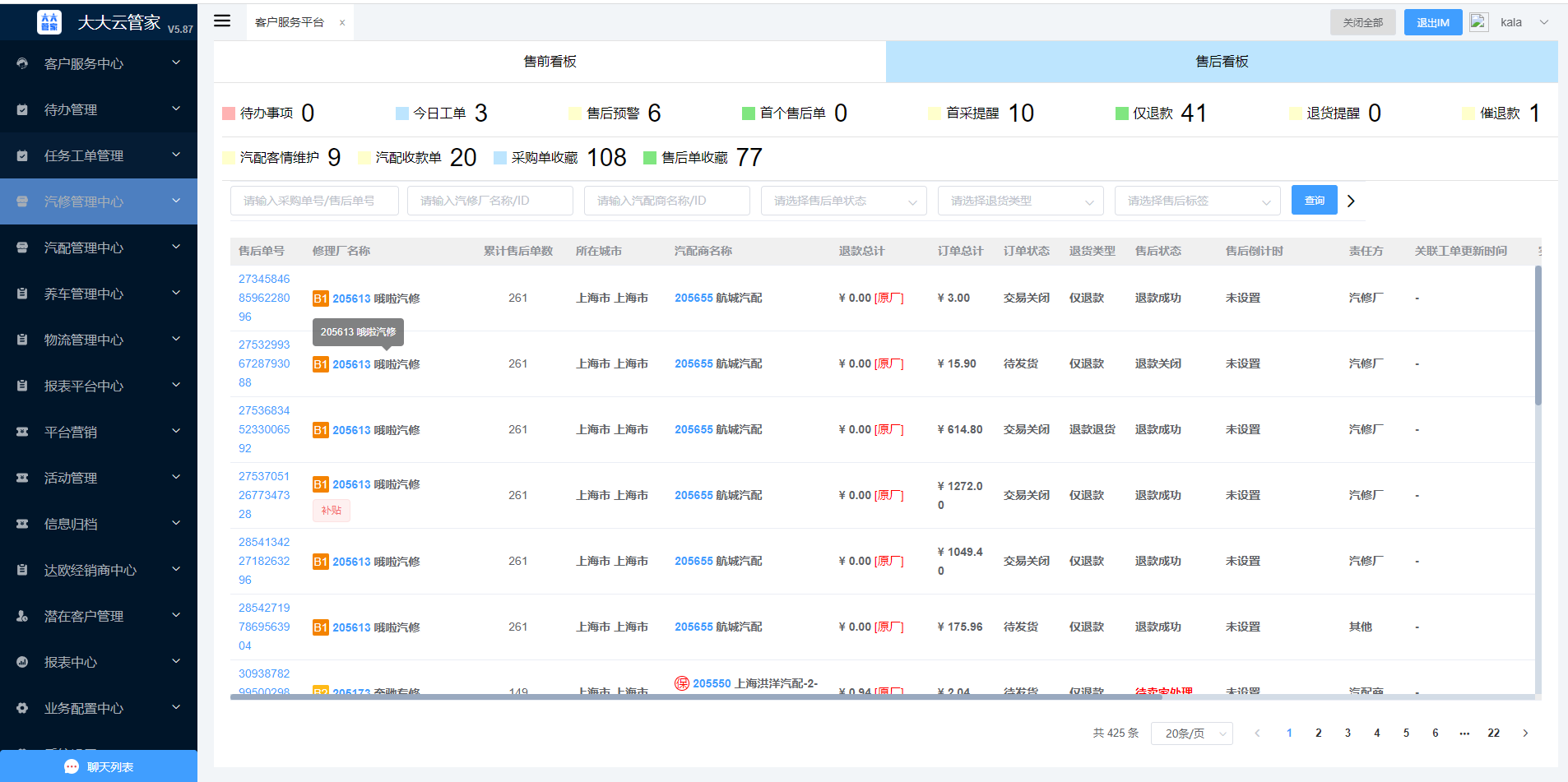The image size is (1568, 782).
Task: Click the 退出IM button
Action: pos(1433,22)
